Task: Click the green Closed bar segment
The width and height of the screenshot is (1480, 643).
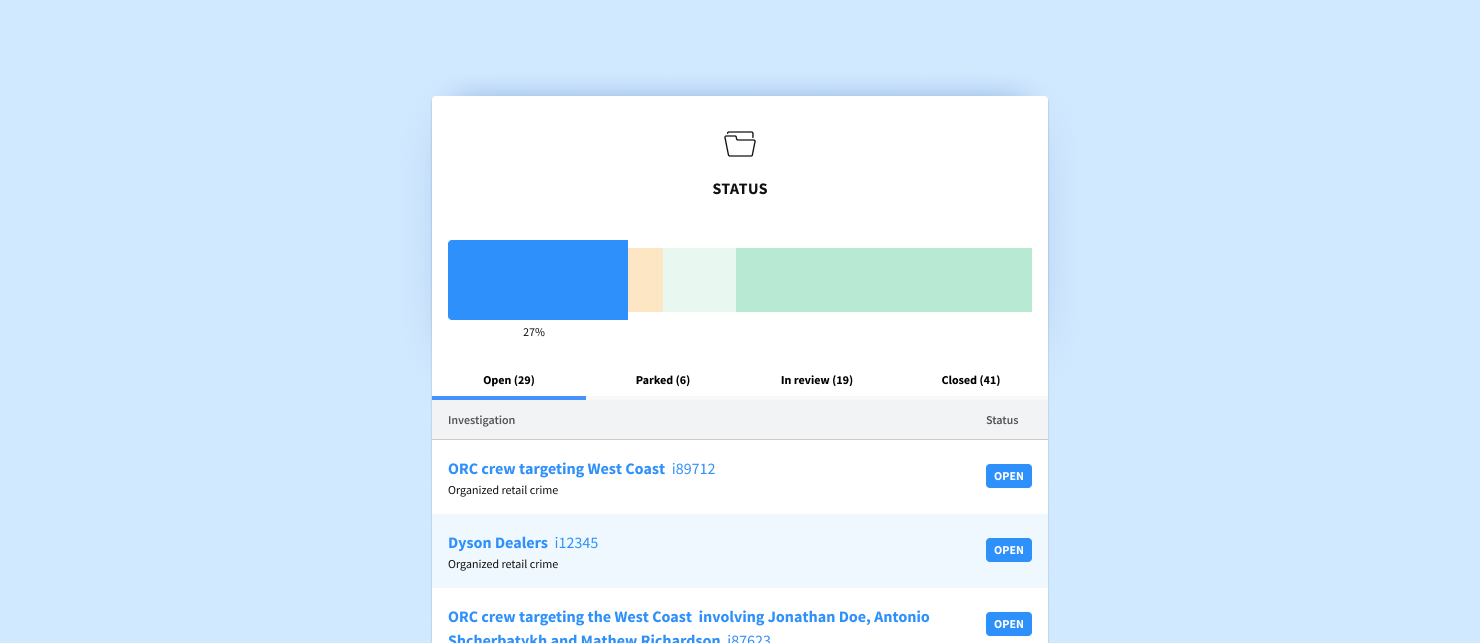Action: 883,280
